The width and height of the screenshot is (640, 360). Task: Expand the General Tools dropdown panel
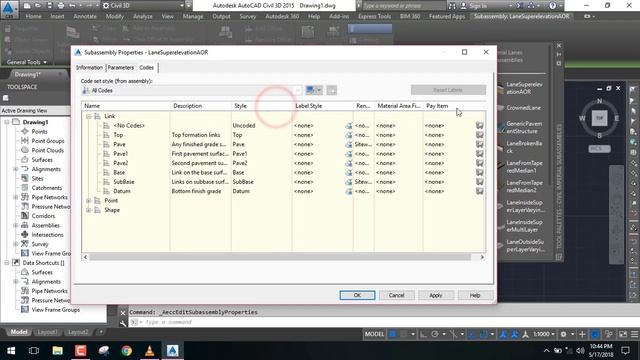(27, 62)
